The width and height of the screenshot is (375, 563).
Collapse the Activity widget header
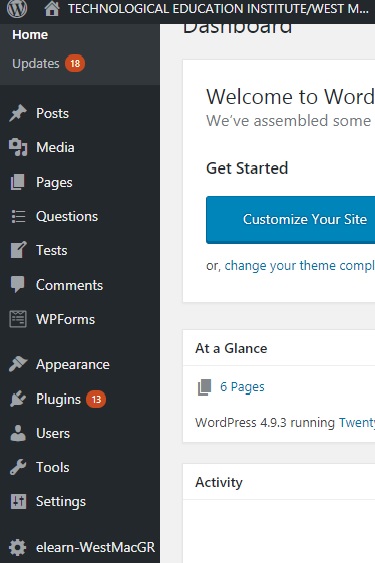coord(279,482)
